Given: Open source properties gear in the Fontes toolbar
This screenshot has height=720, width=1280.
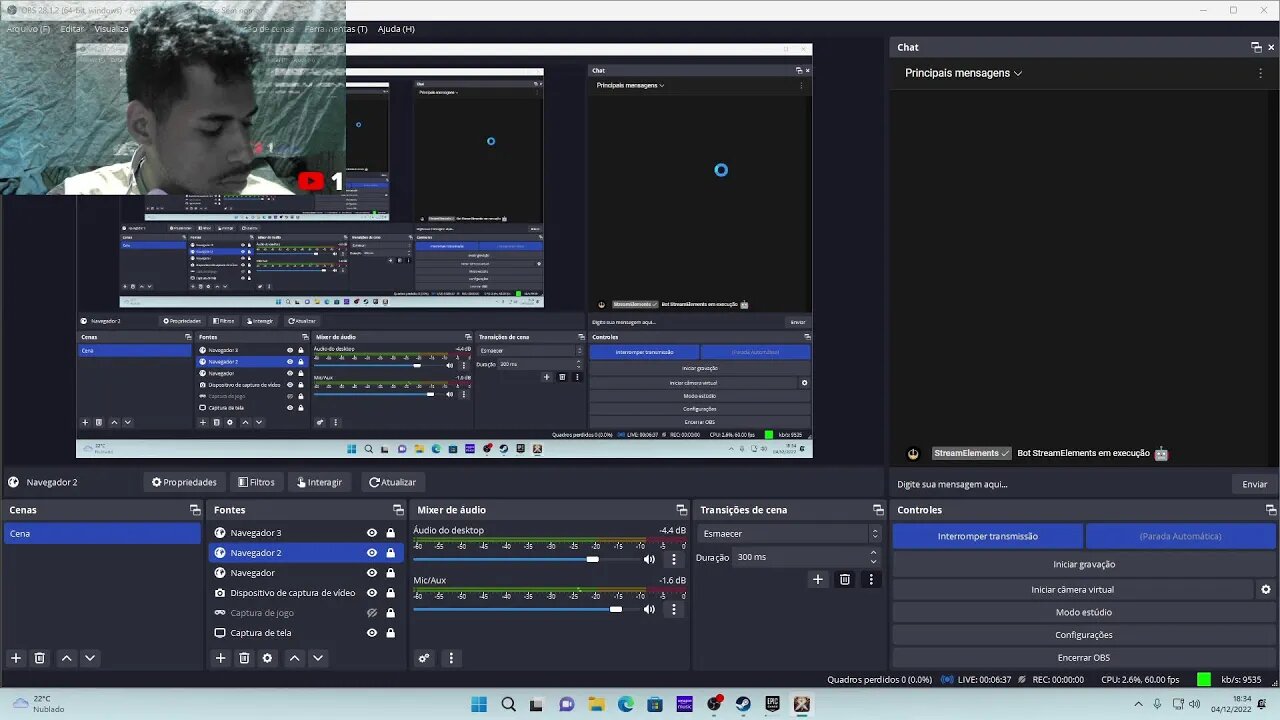Looking at the screenshot, I should (267, 658).
